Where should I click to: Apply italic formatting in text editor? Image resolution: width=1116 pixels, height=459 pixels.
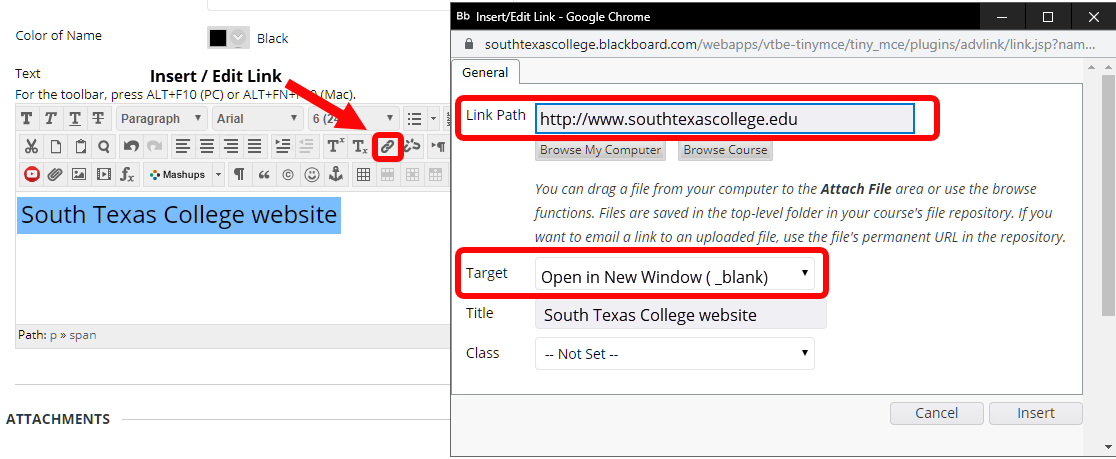coord(51,118)
